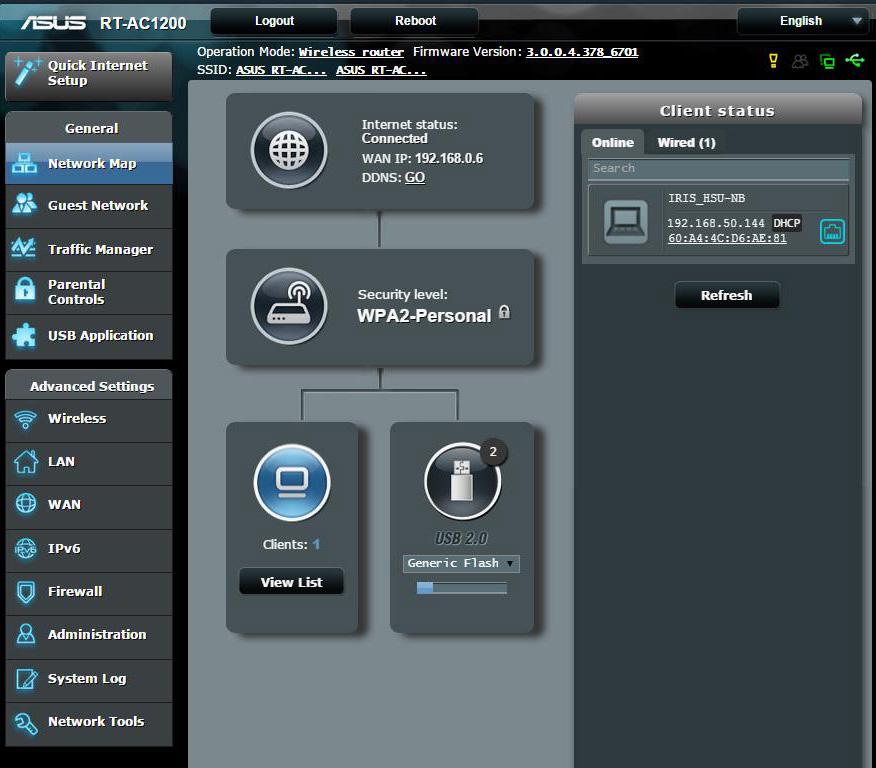
Task: Click the Logout button
Action: coord(274,21)
